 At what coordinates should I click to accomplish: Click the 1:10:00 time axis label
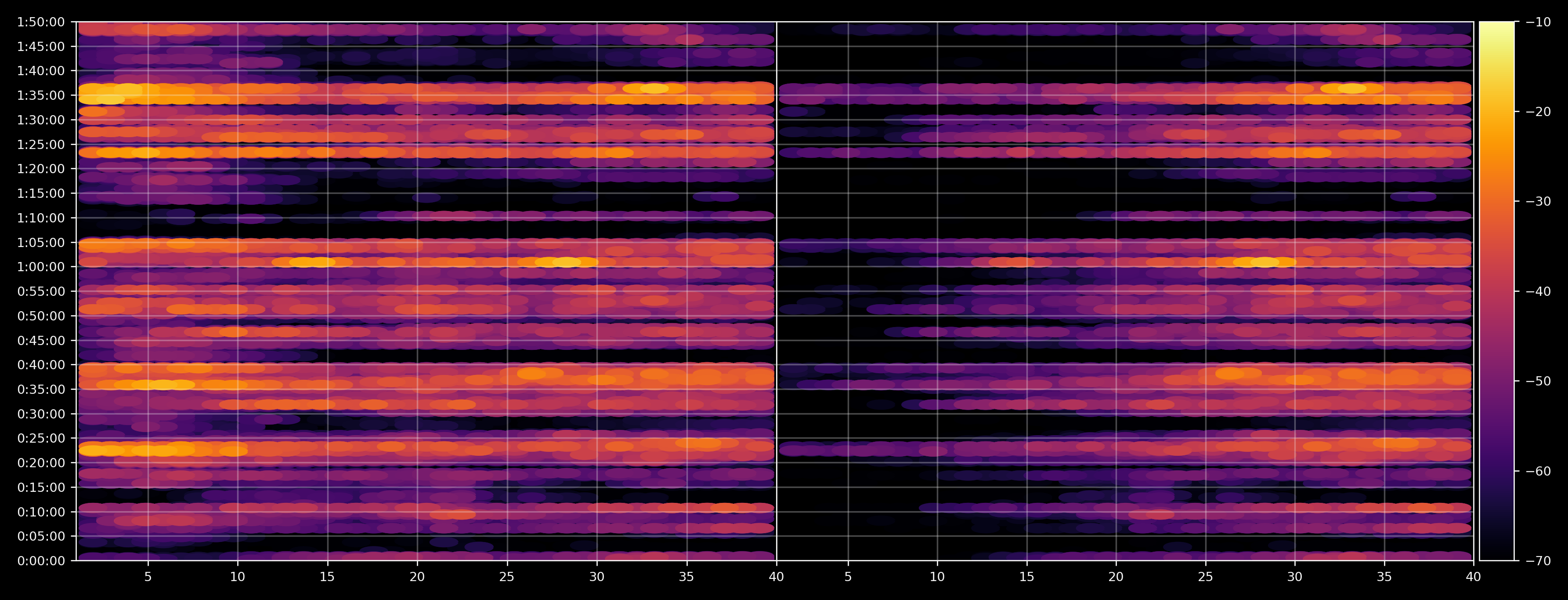(x=41, y=218)
